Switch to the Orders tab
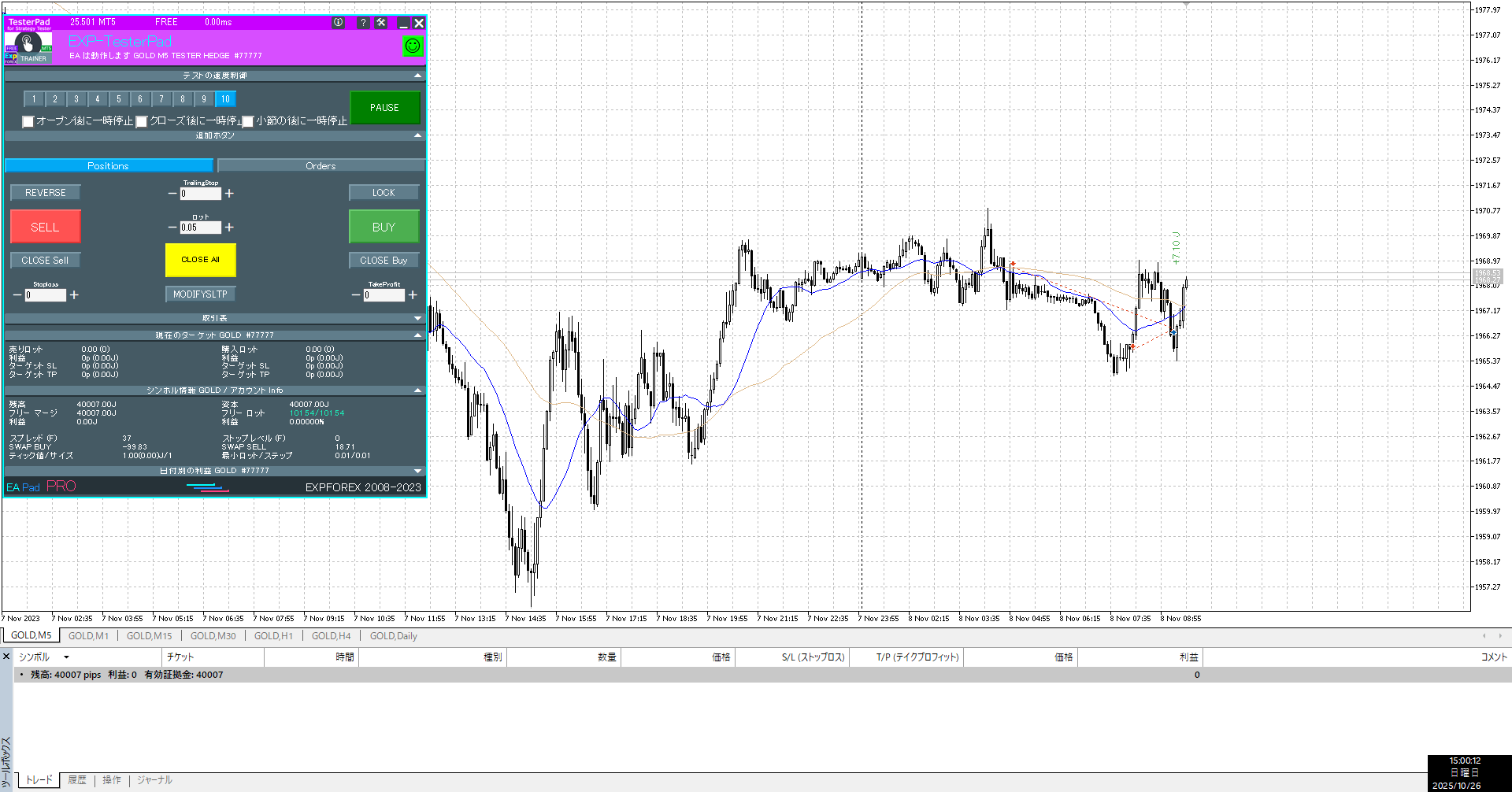Viewport: 1512px width, 792px height. click(x=321, y=166)
